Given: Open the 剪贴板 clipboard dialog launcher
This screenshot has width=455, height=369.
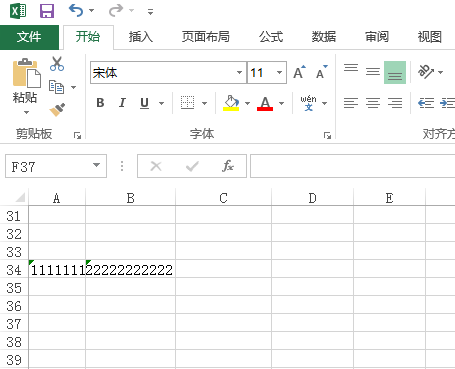Looking at the screenshot, I should pyautogui.click(x=77, y=135).
